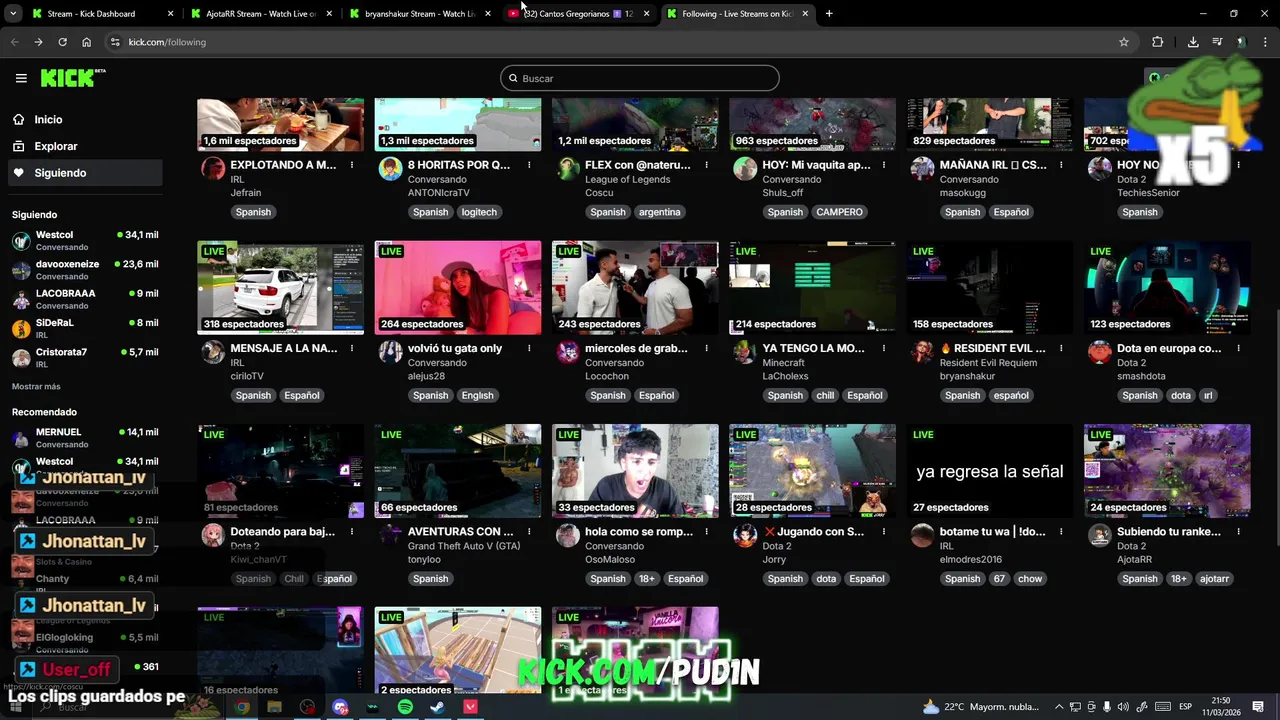Open options menu for Locochon stream
Image resolution: width=1280 pixels, height=720 pixels.
[x=707, y=348]
